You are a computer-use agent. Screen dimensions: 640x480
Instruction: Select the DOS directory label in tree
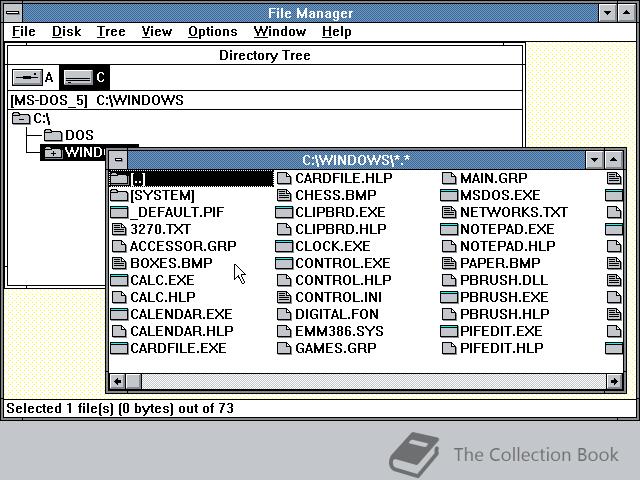(x=79, y=135)
